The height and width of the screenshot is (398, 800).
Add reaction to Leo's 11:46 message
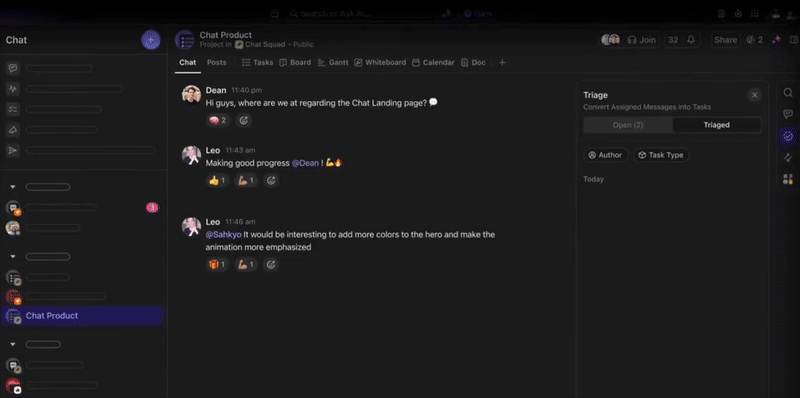pyautogui.click(x=271, y=264)
